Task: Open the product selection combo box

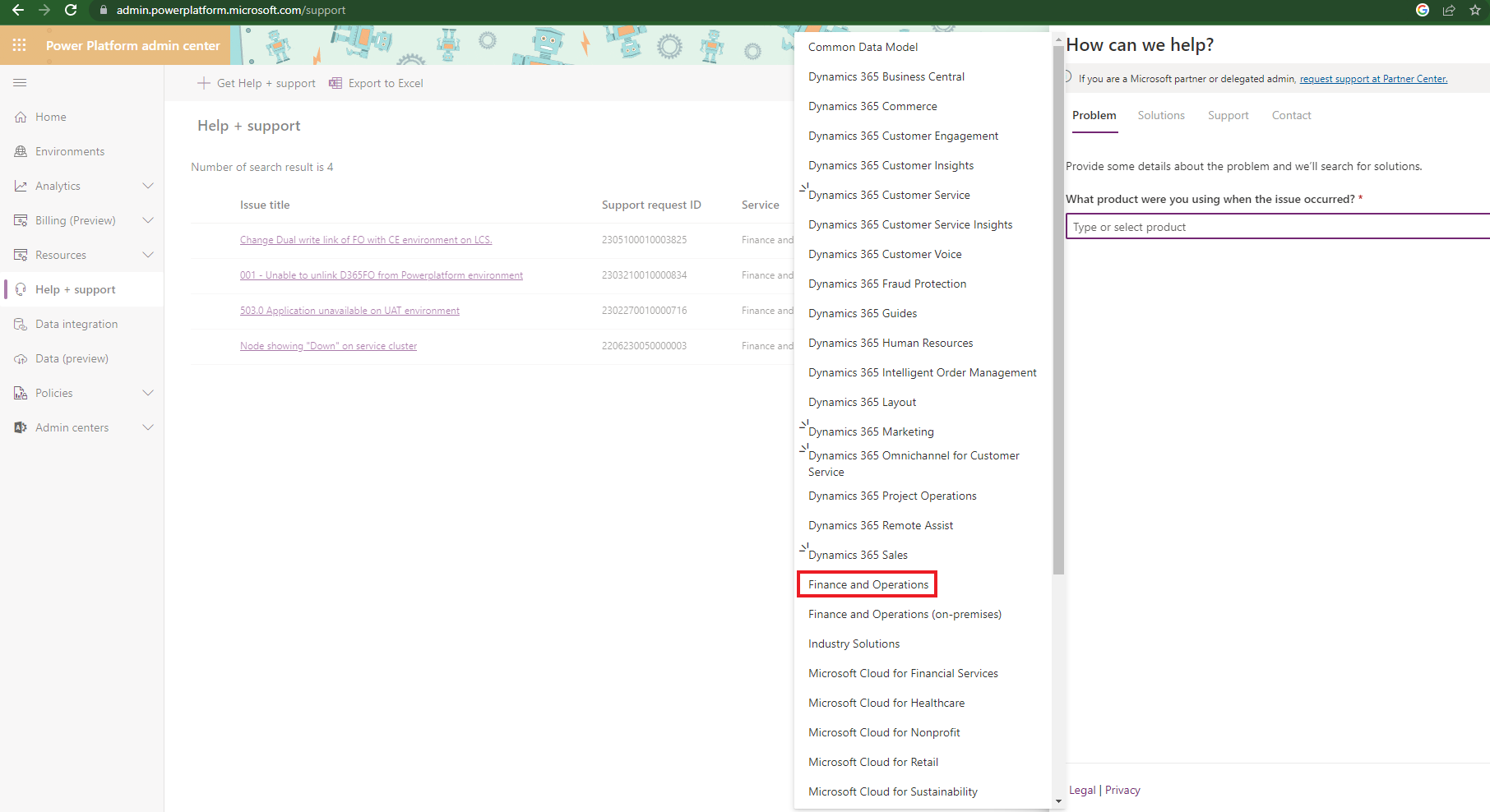Action: [1278, 226]
